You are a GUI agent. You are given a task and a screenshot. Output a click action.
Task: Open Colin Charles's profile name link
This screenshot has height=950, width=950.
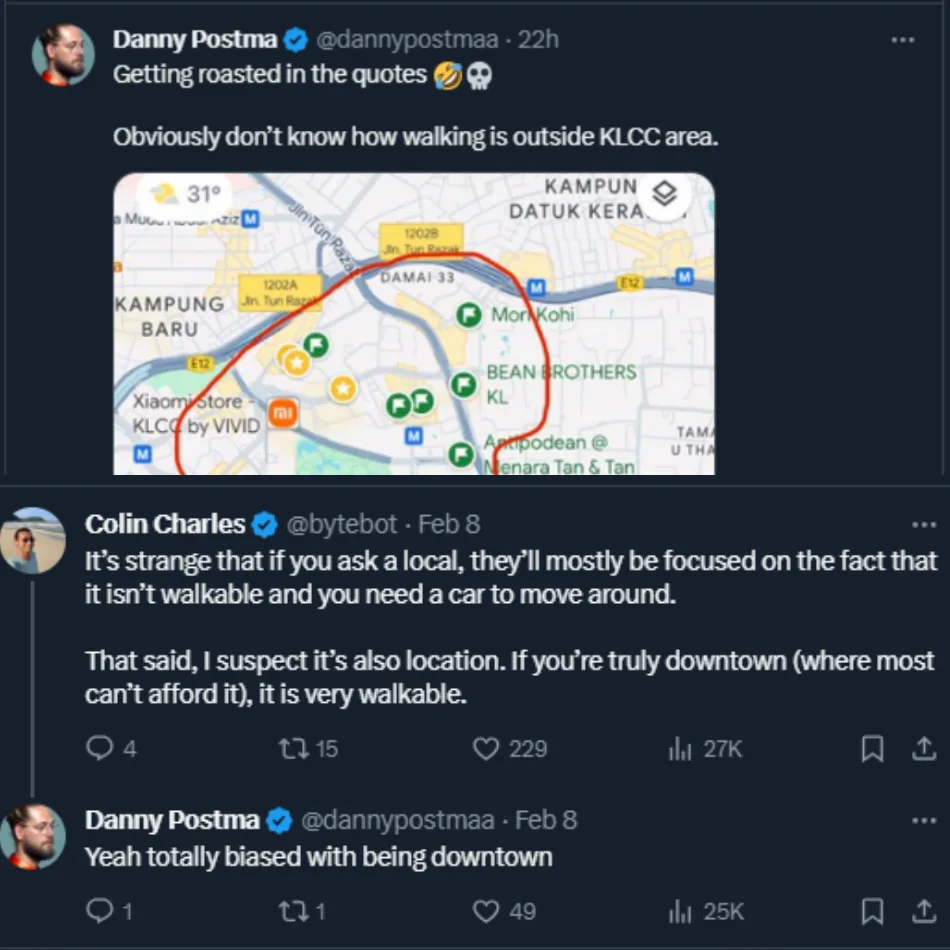165,524
